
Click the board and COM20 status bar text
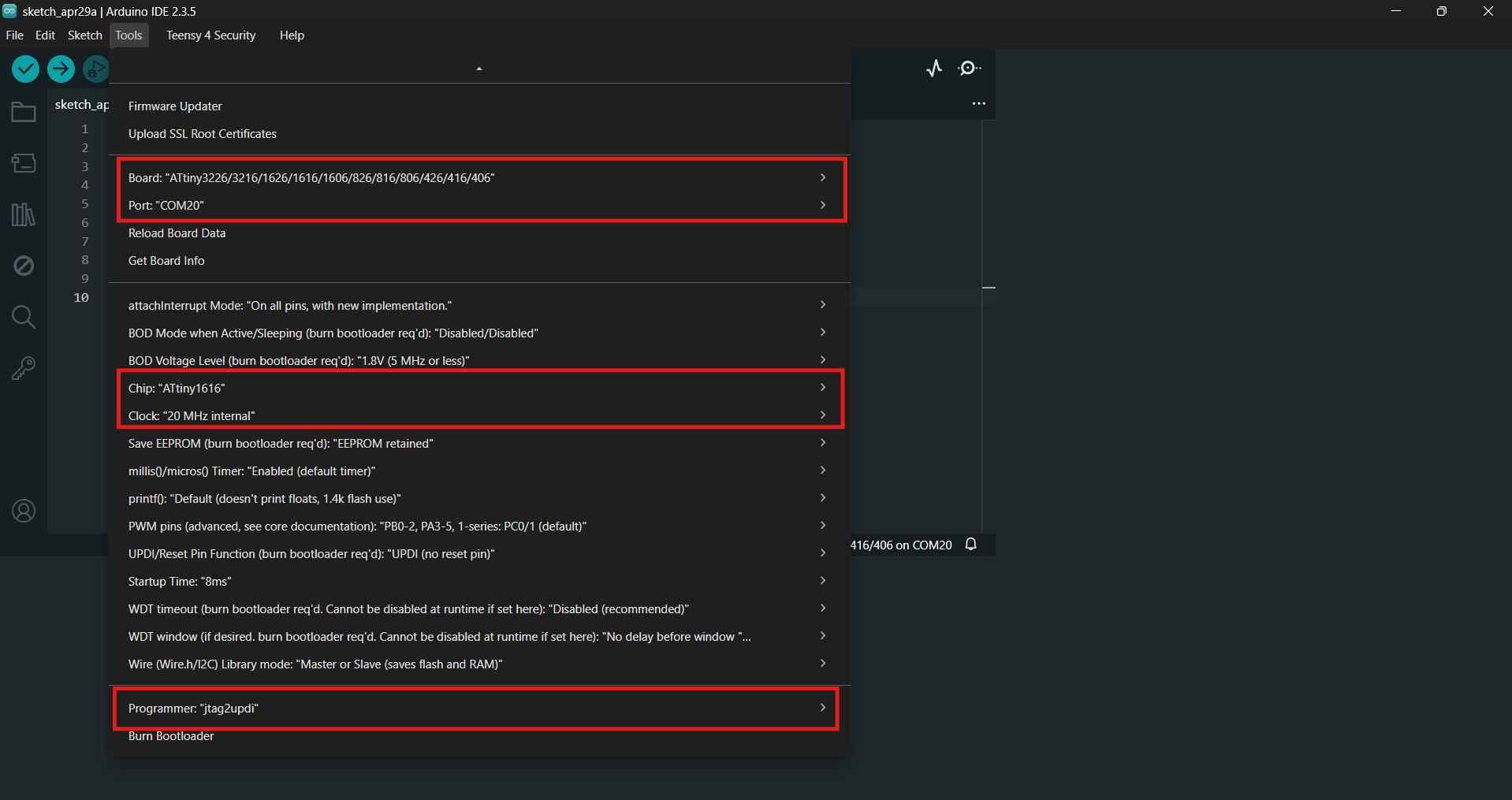[x=901, y=545]
